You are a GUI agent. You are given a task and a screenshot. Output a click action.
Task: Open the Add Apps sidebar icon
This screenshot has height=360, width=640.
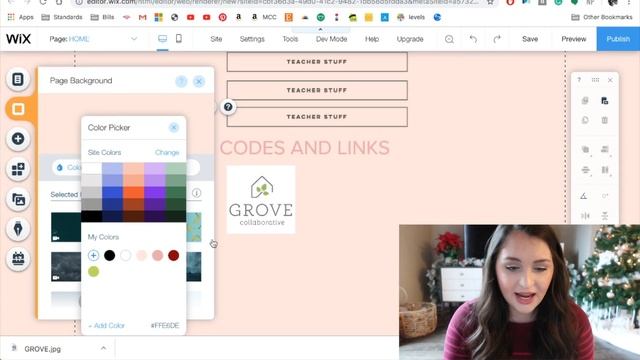click(18, 169)
